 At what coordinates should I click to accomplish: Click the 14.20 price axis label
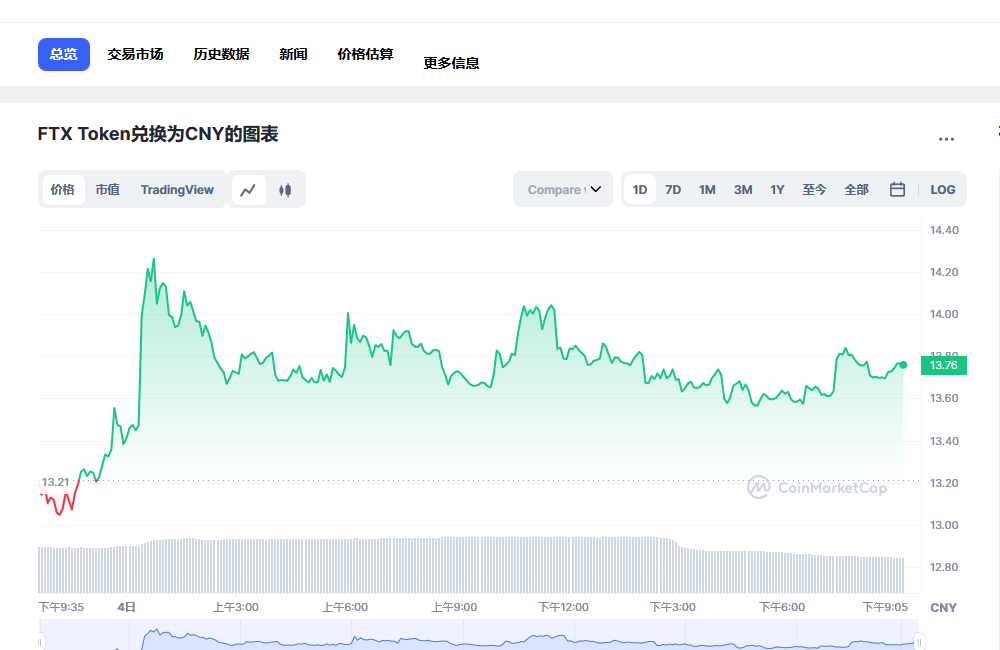pyautogui.click(x=944, y=272)
